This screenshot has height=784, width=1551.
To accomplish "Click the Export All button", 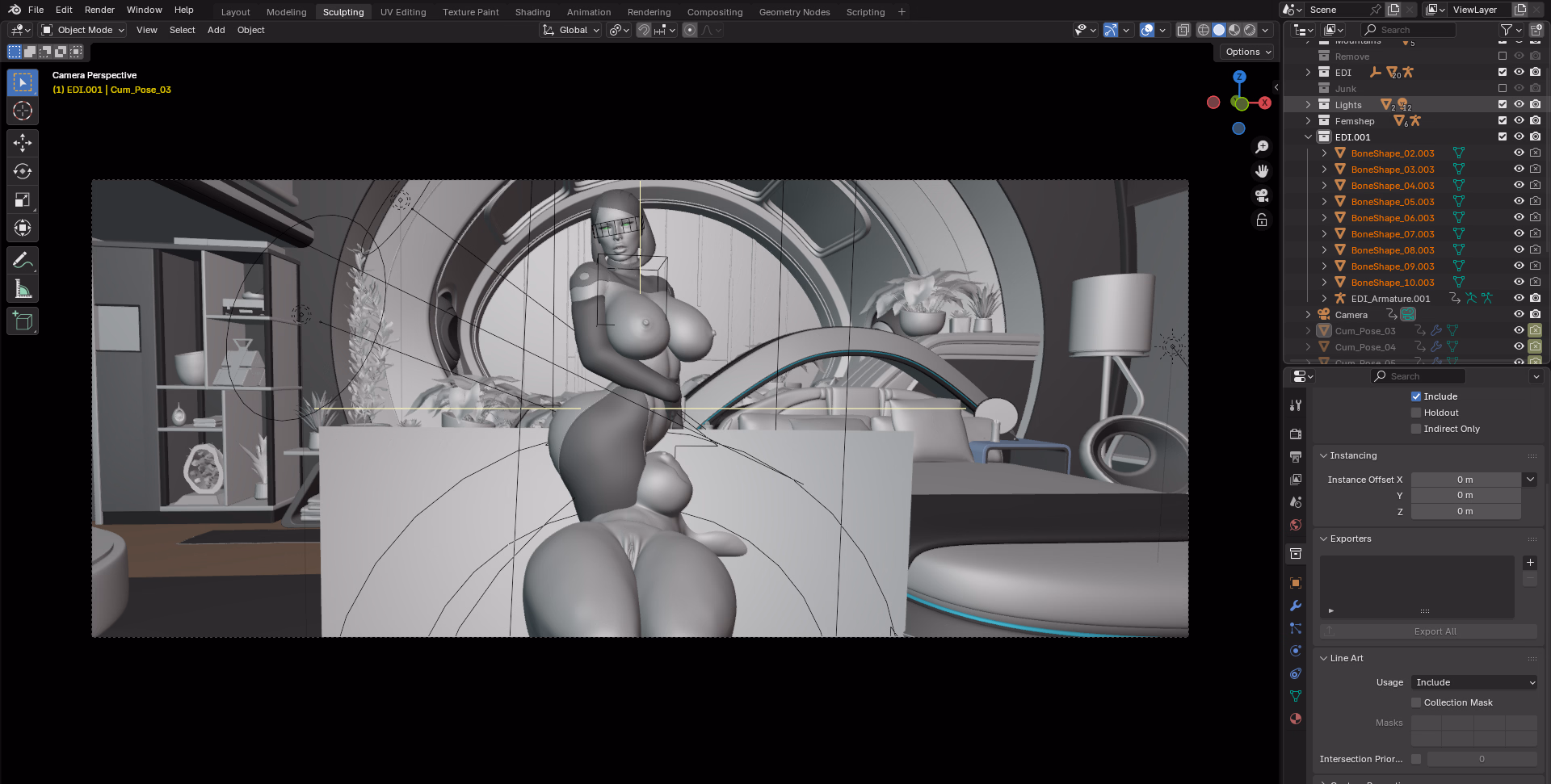I will (1435, 631).
